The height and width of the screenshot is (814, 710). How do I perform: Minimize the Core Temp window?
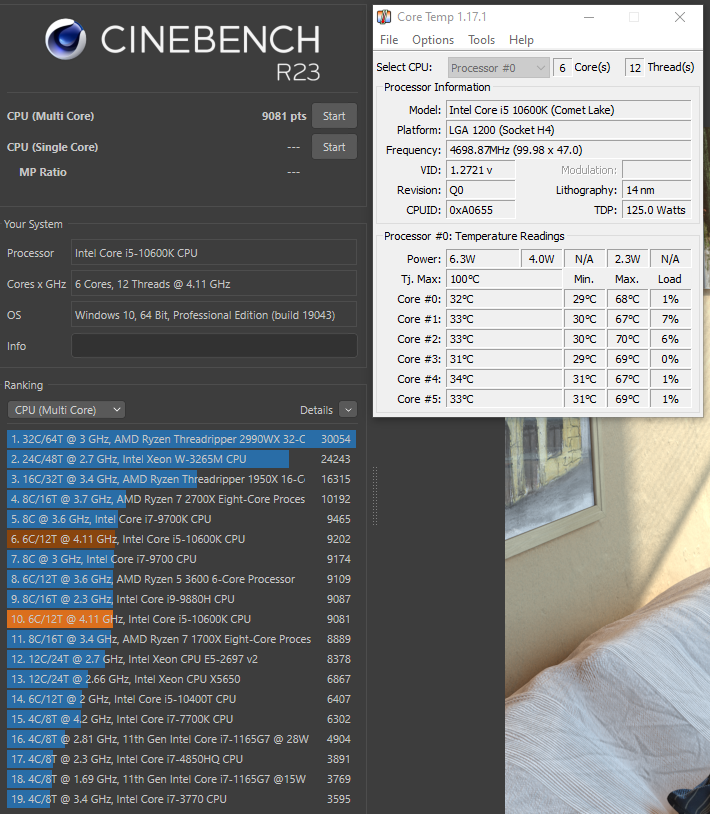point(589,17)
